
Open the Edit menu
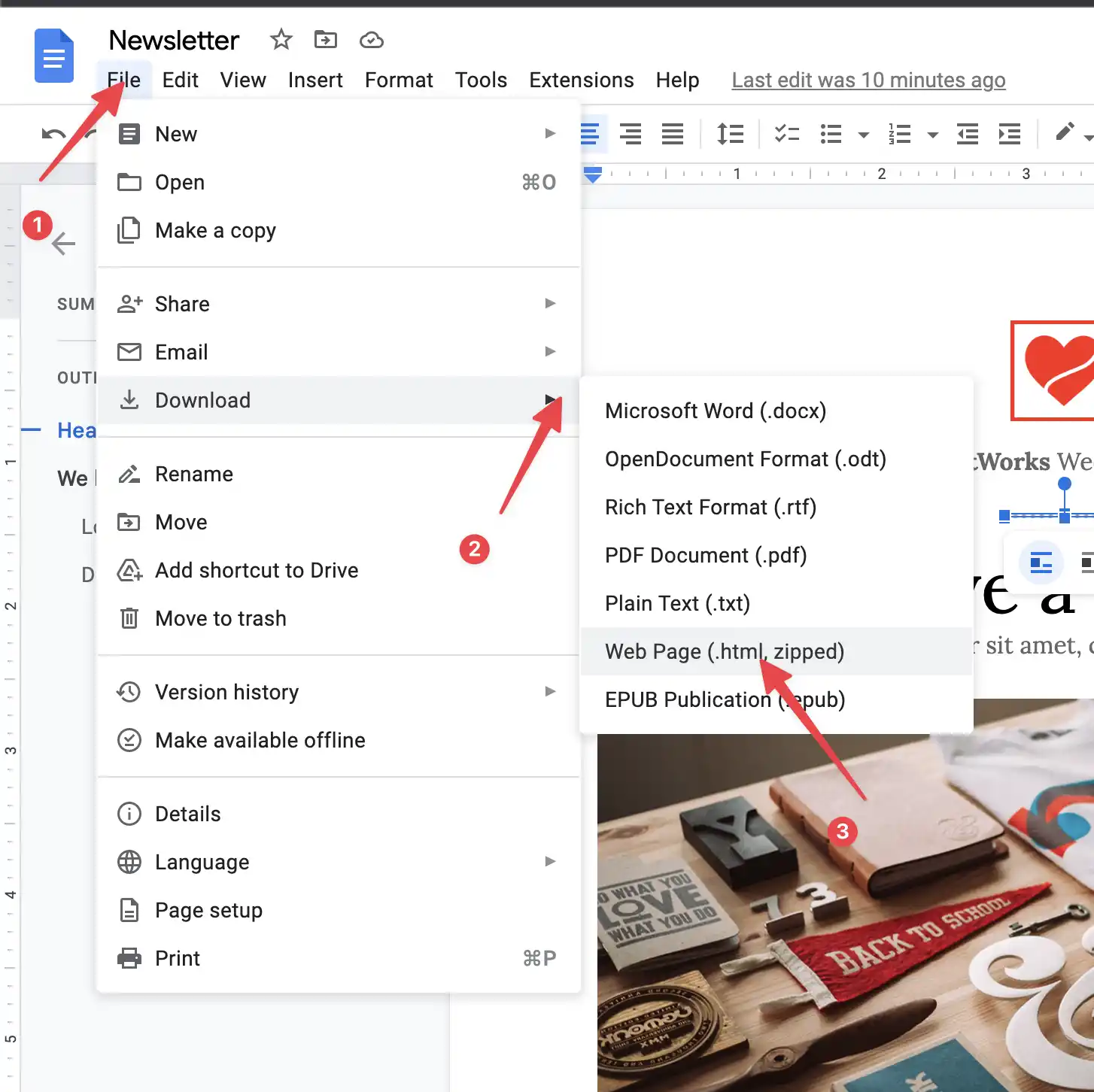[181, 80]
